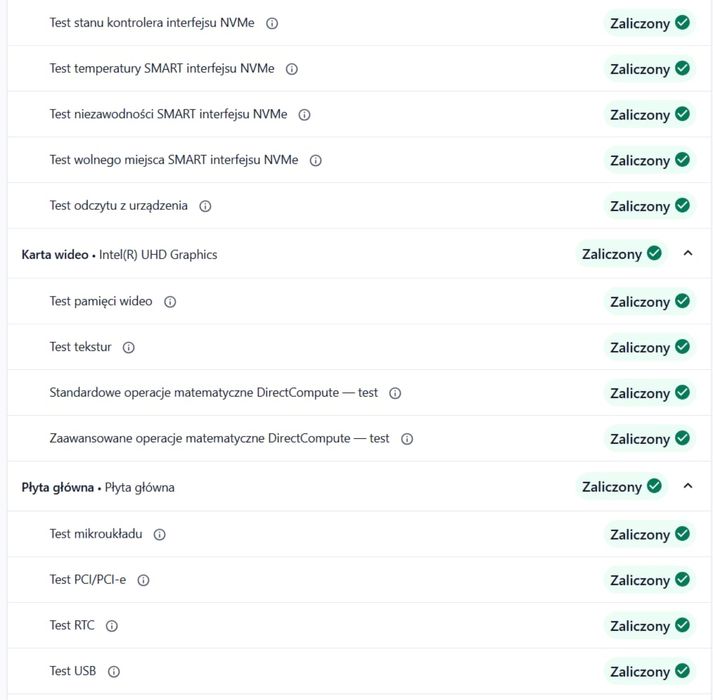The image size is (713, 700).
Task: Click Zaliczony badge for Test tekstur
Action: pyautogui.click(x=649, y=348)
